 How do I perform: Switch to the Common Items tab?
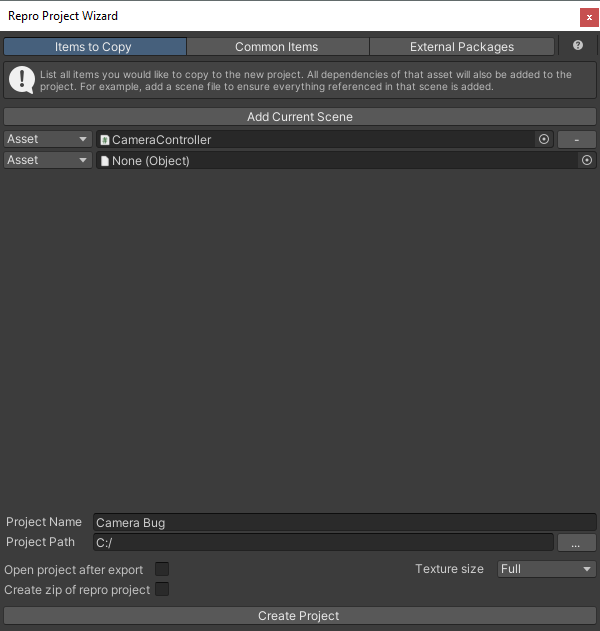coord(277,47)
